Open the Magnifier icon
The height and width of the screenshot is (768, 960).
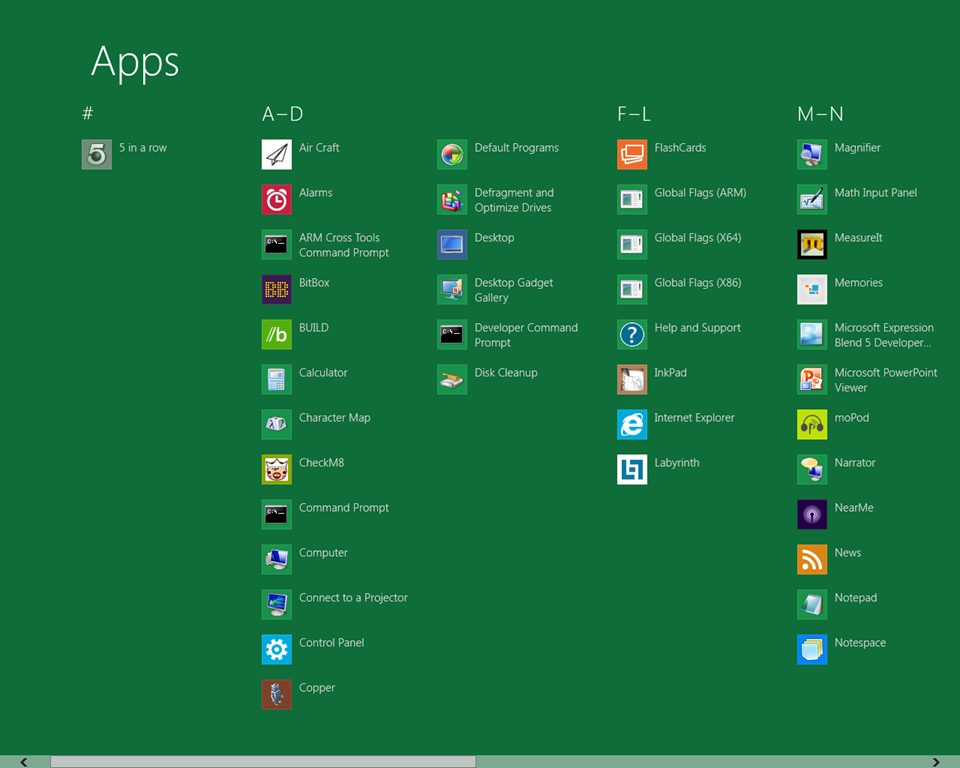pos(812,154)
